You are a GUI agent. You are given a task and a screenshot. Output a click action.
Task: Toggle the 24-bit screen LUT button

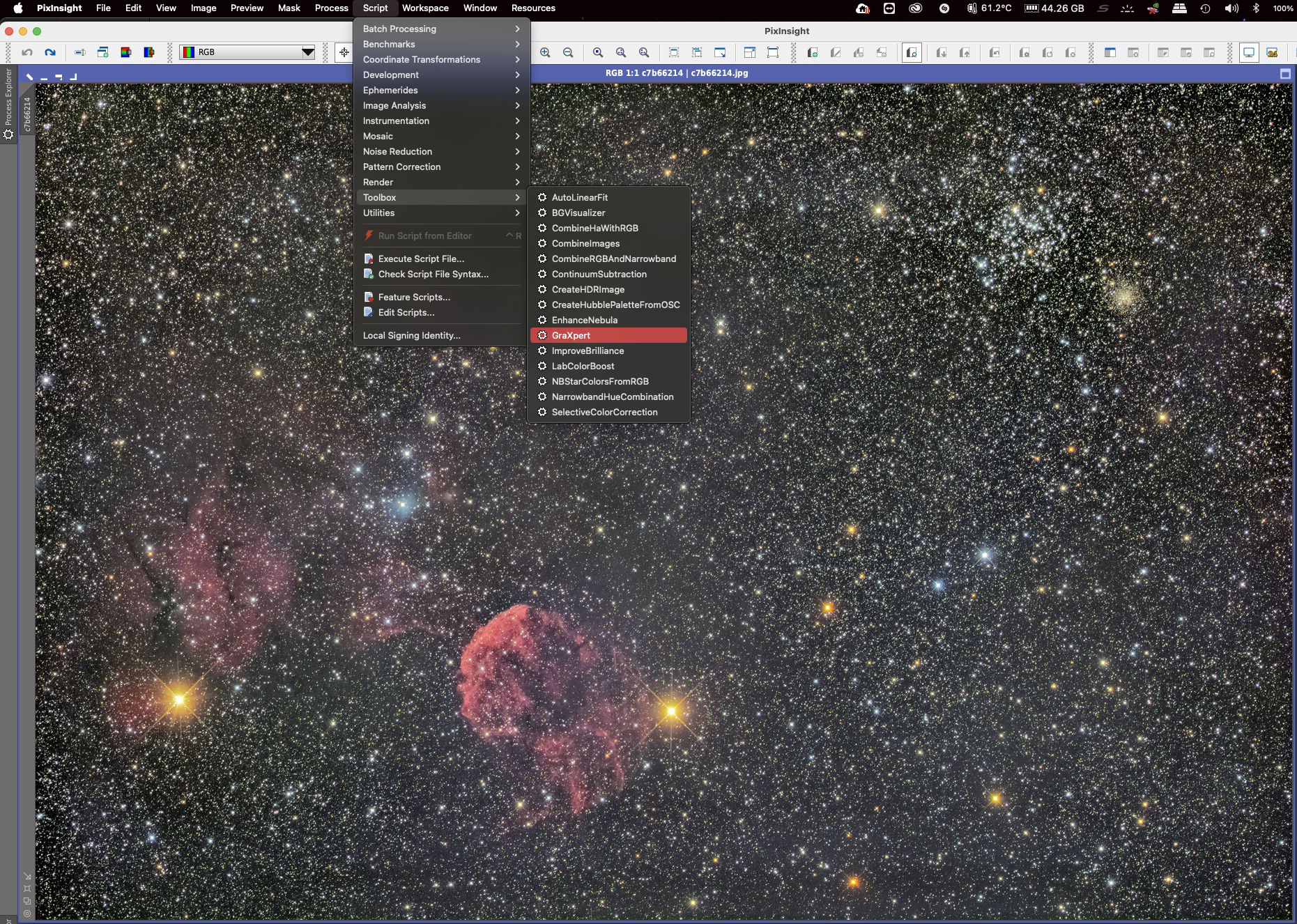pyautogui.click(x=1273, y=52)
